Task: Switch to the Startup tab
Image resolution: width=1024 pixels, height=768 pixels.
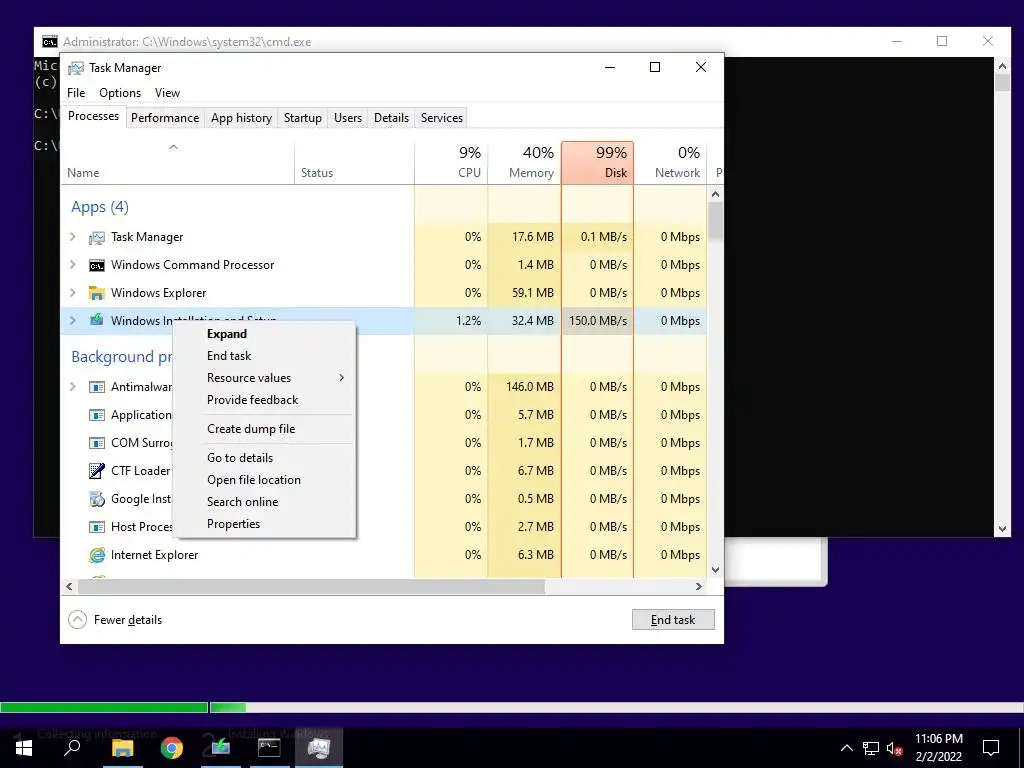Action: pos(302,118)
